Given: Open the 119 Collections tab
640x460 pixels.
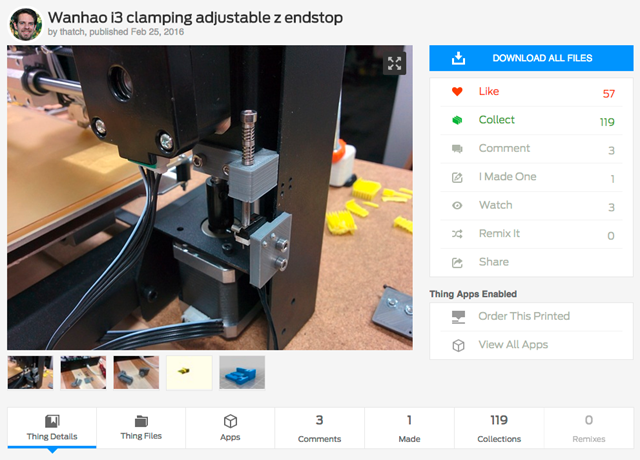Looking at the screenshot, I should (499, 428).
